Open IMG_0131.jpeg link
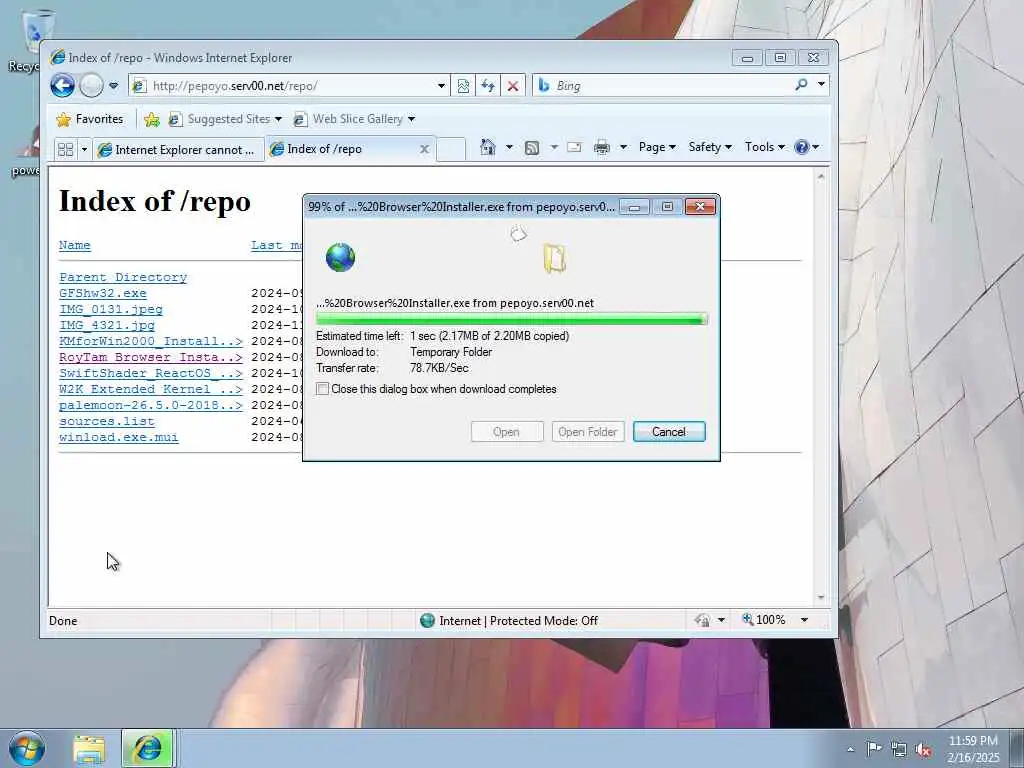The height and width of the screenshot is (768, 1024). tap(111, 309)
